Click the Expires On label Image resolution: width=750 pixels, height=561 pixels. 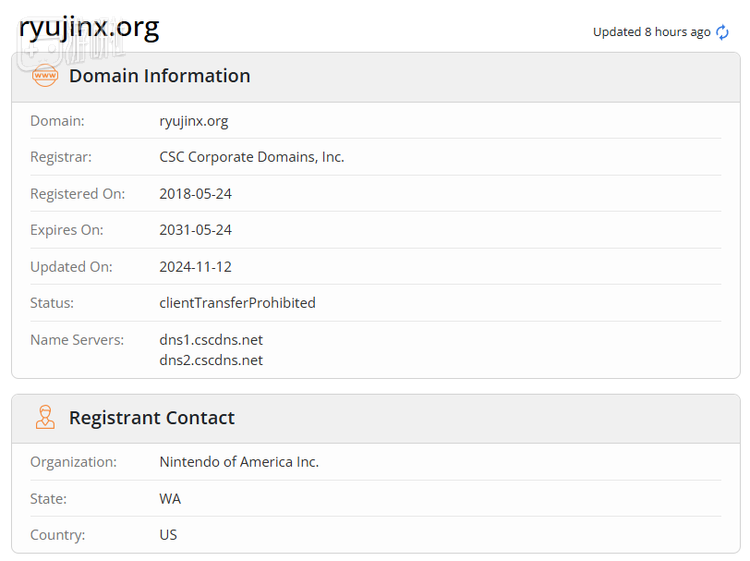(66, 230)
